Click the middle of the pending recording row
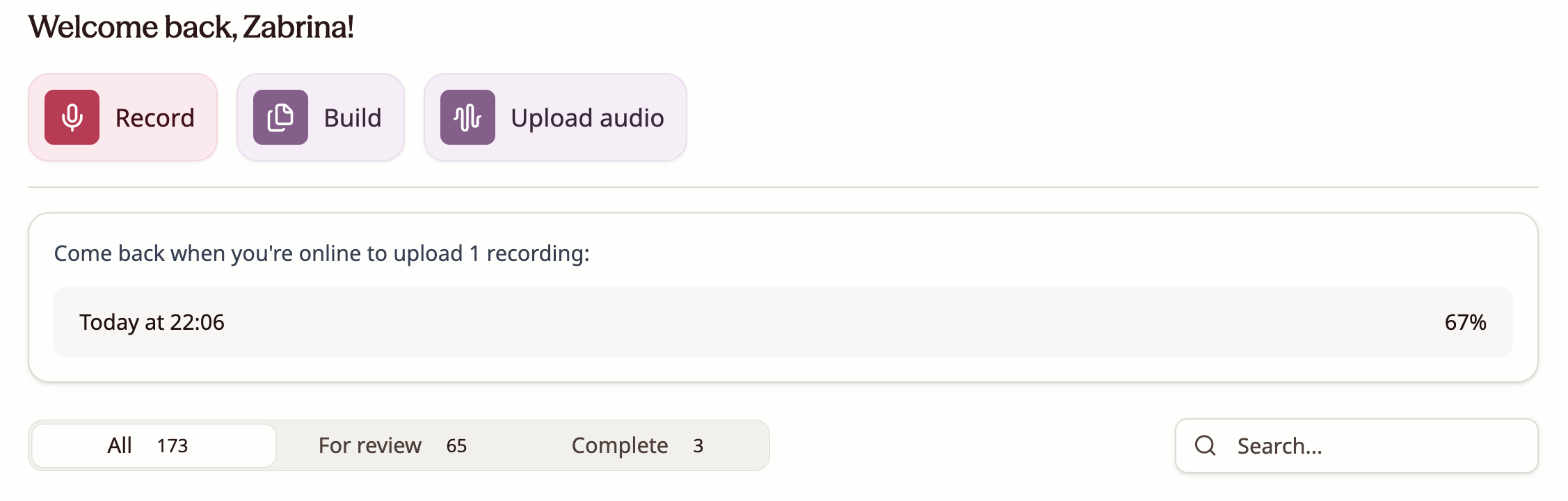The height and width of the screenshot is (501, 1568). click(x=783, y=322)
